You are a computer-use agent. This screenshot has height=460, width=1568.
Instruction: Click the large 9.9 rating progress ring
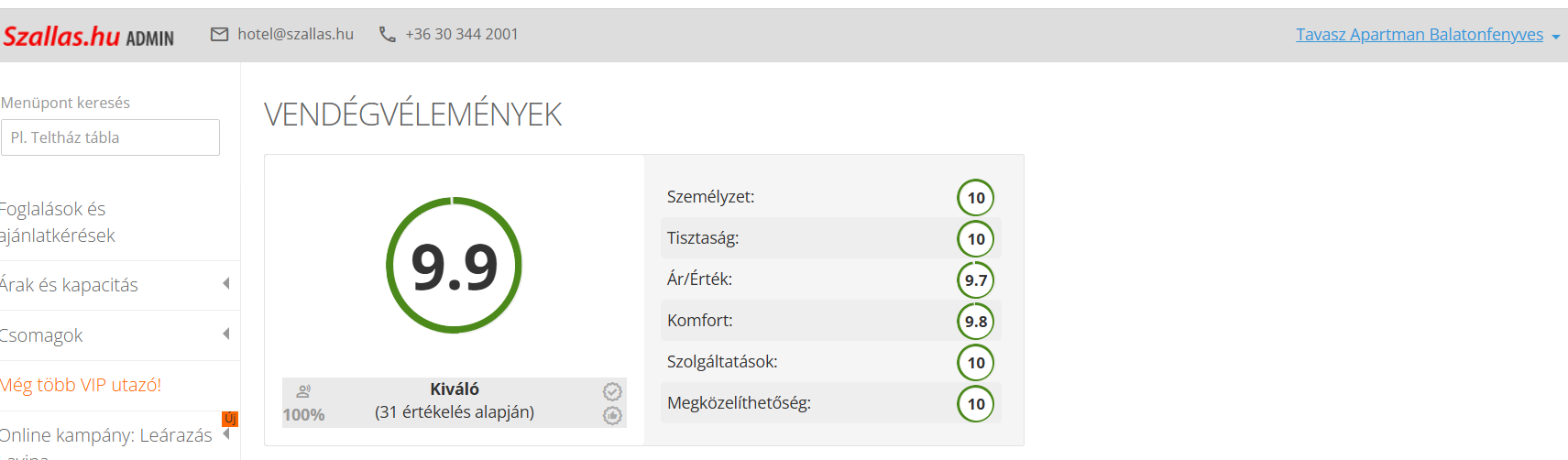tap(454, 266)
